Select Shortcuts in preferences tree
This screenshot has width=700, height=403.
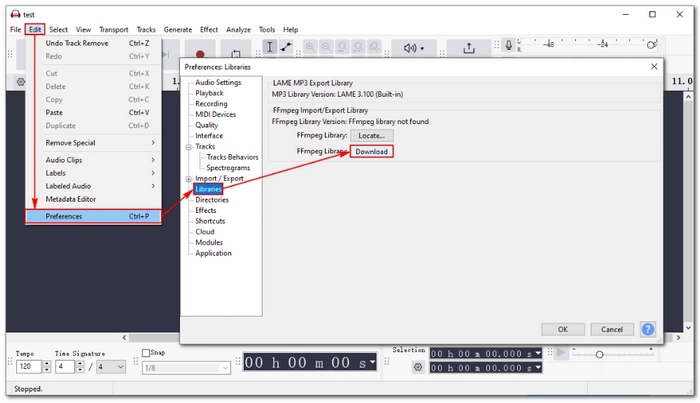point(210,221)
